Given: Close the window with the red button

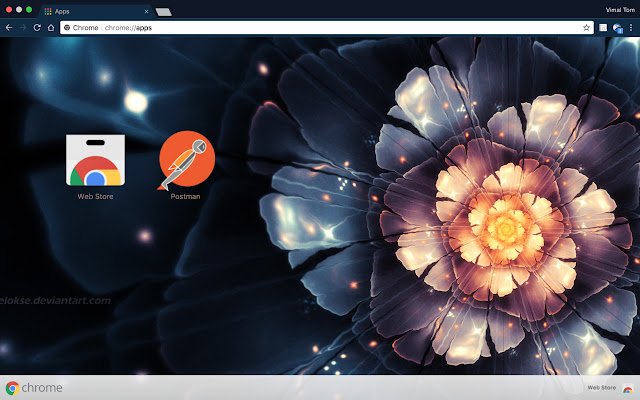Looking at the screenshot, I should point(9,9).
